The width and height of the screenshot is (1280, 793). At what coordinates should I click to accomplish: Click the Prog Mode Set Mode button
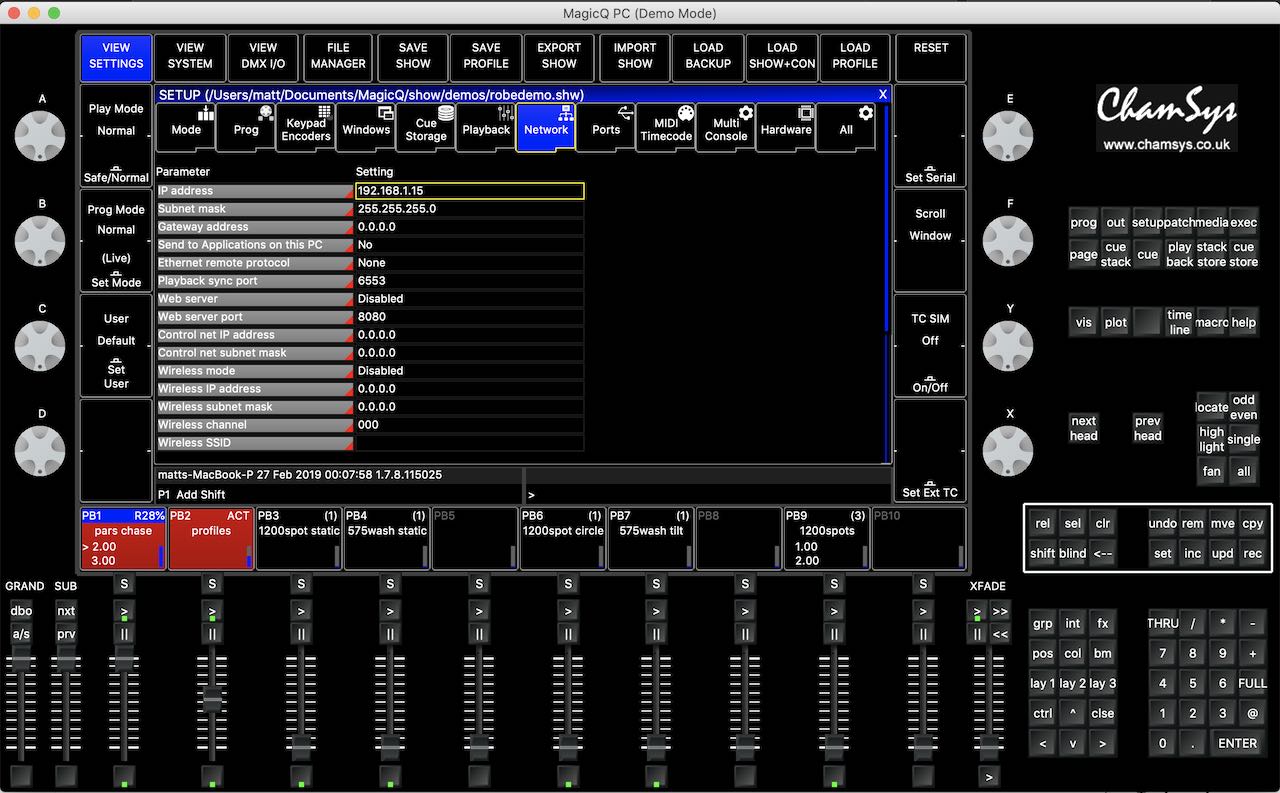click(x=116, y=241)
